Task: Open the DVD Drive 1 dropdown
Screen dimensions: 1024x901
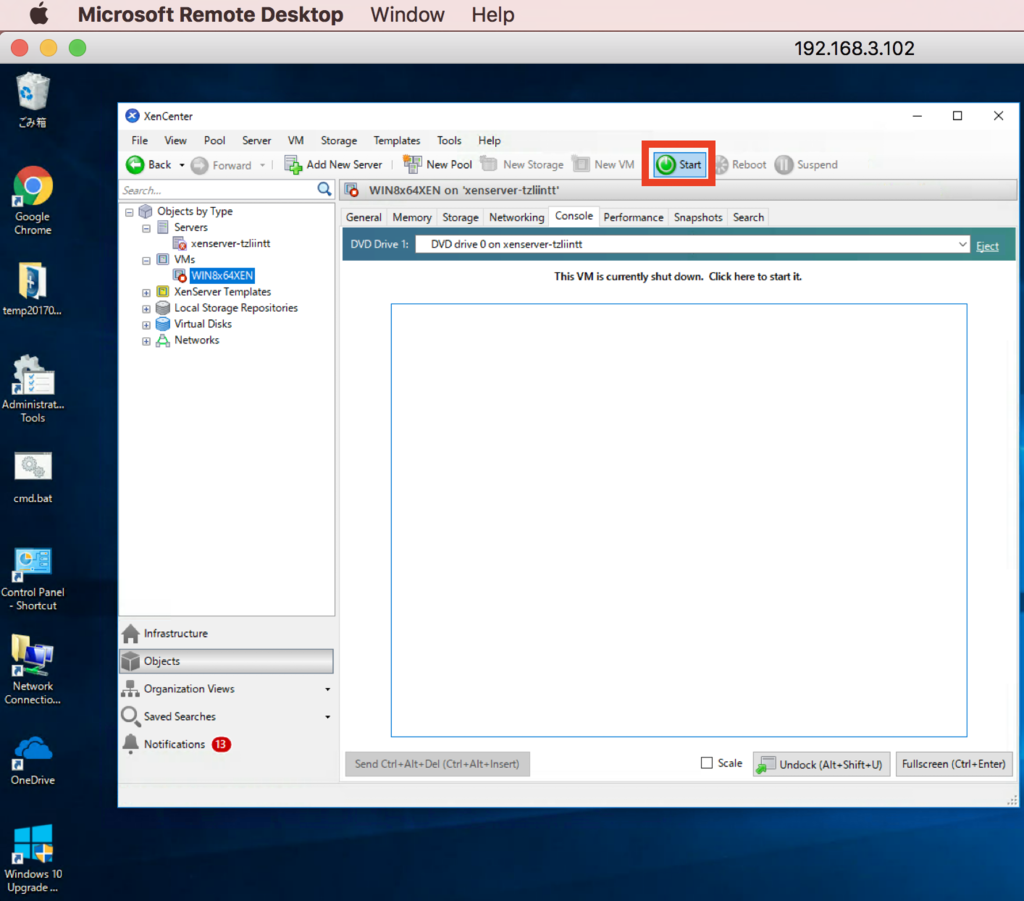Action: pos(962,244)
